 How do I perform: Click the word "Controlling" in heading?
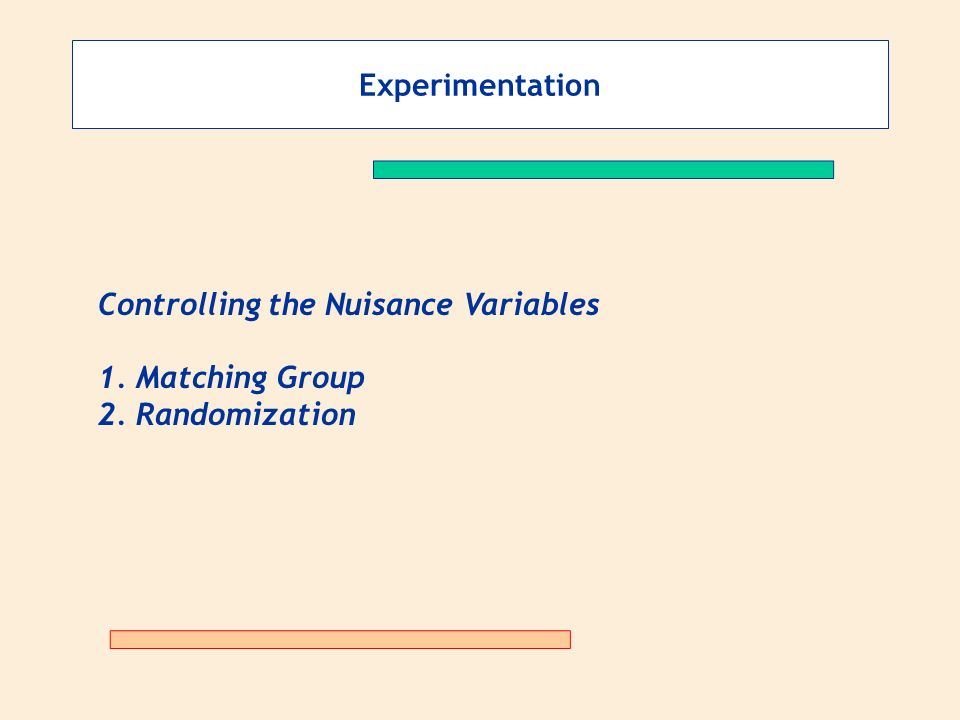(179, 305)
